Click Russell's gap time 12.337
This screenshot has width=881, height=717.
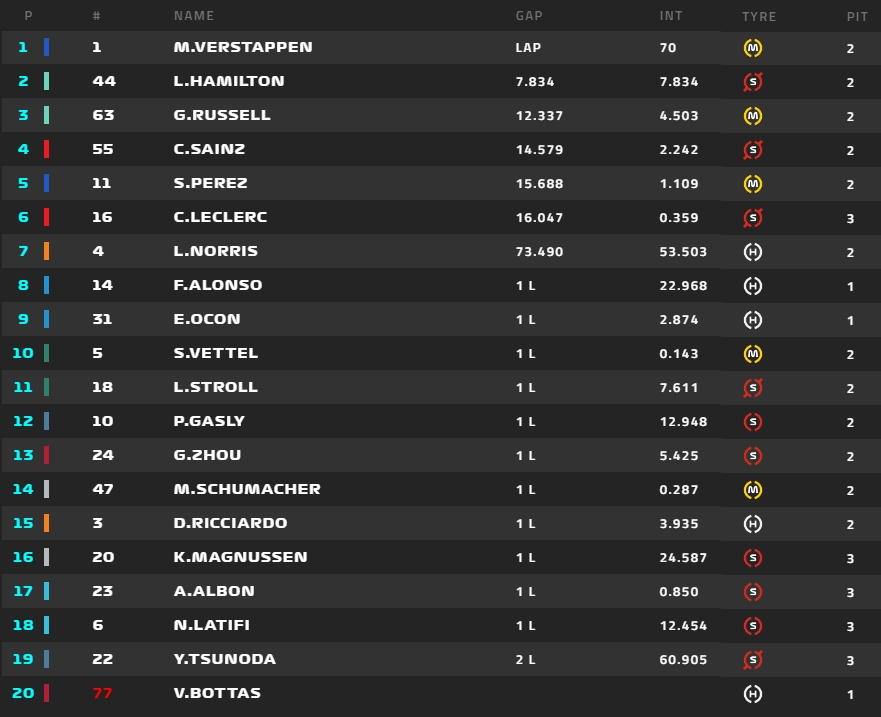(539, 116)
